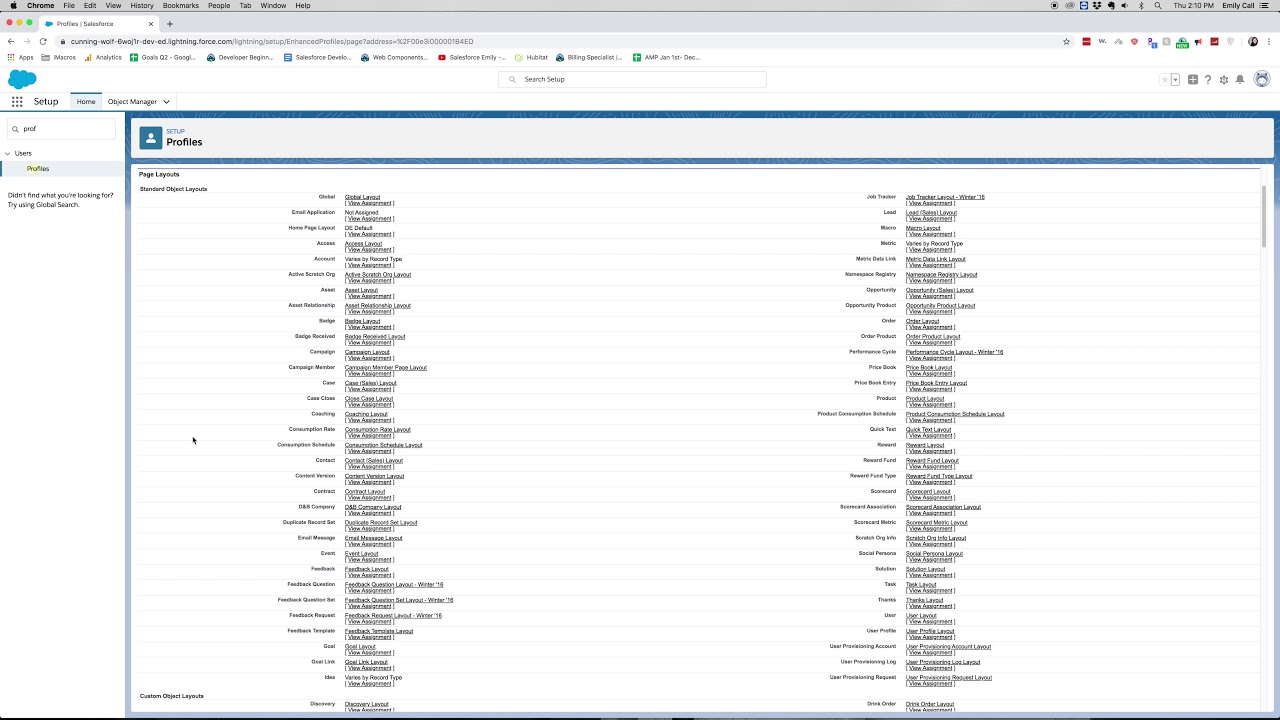Open the Hubitat bookmark

531,57
